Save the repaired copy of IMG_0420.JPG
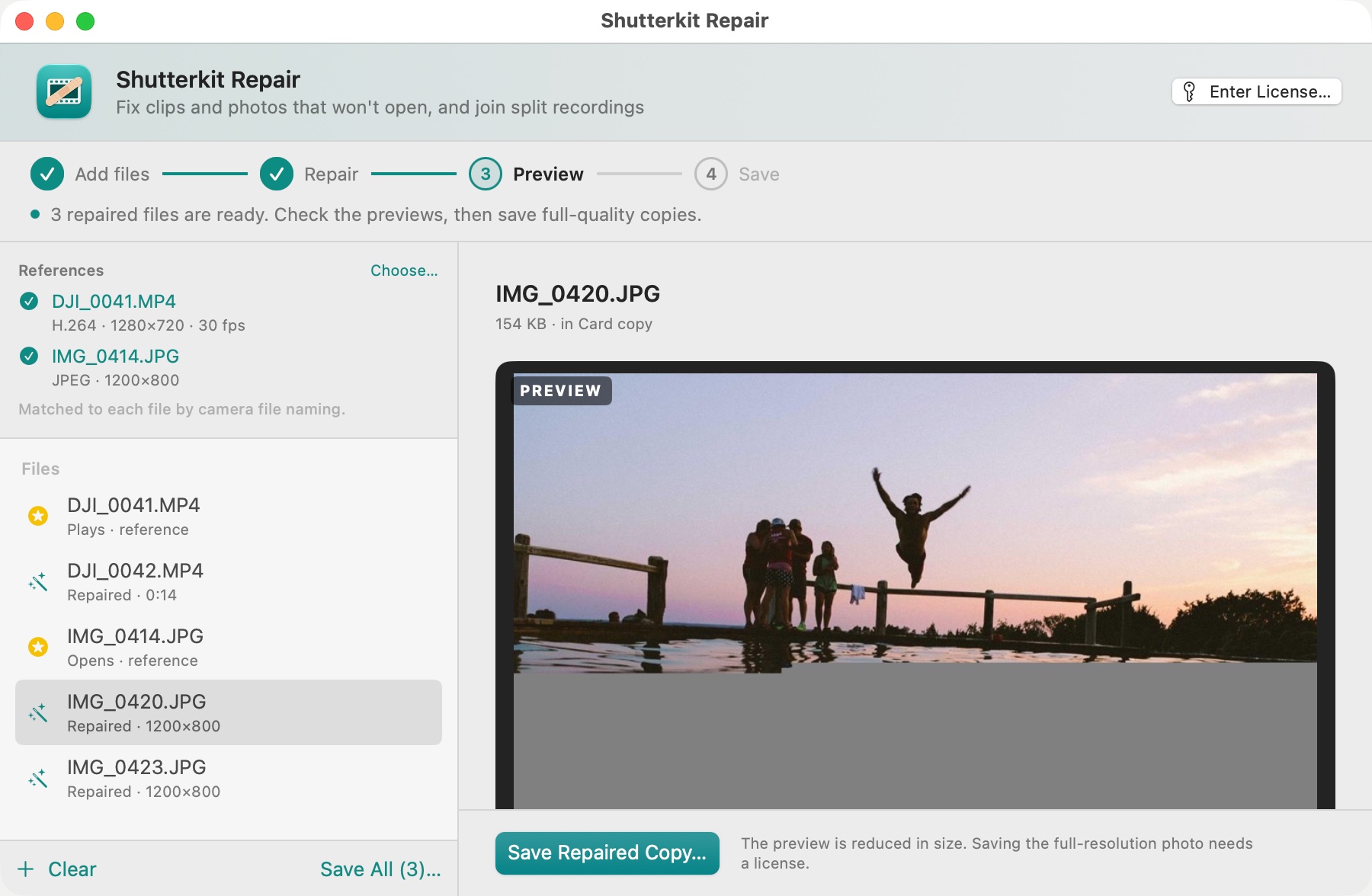The image size is (1372, 896). click(607, 853)
